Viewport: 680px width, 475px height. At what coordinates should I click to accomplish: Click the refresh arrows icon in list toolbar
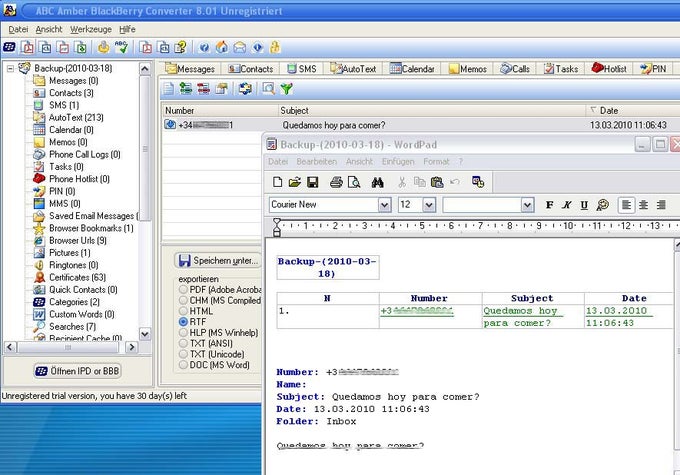[245, 89]
